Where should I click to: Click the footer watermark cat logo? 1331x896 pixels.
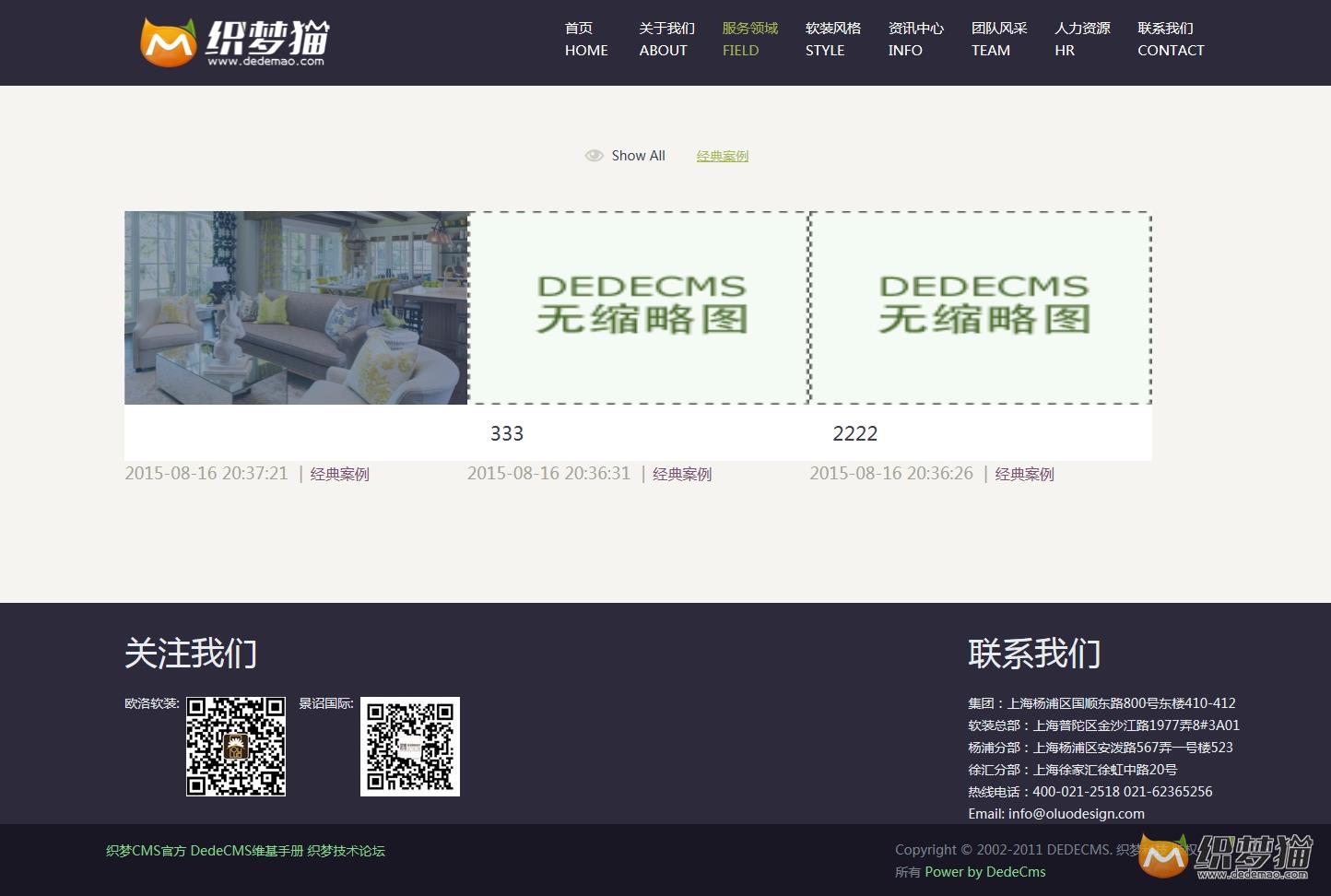coord(1163,855)
